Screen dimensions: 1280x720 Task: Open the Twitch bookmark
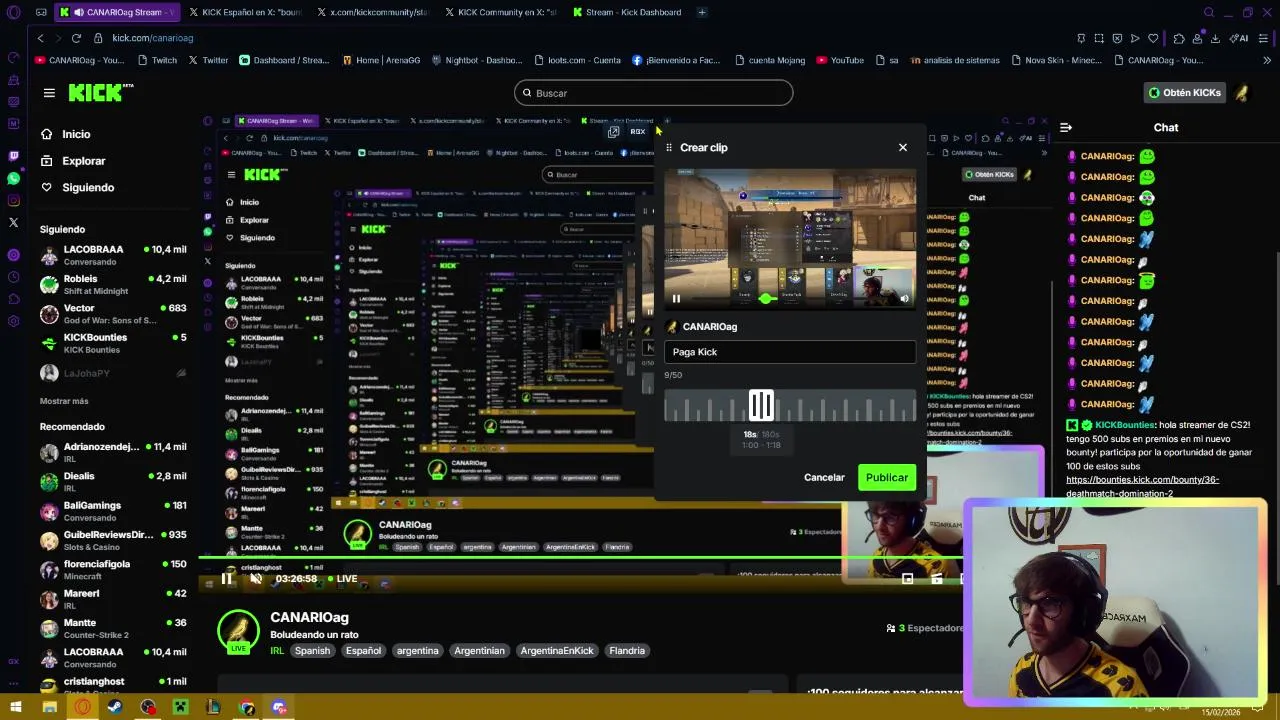point(157,60)
